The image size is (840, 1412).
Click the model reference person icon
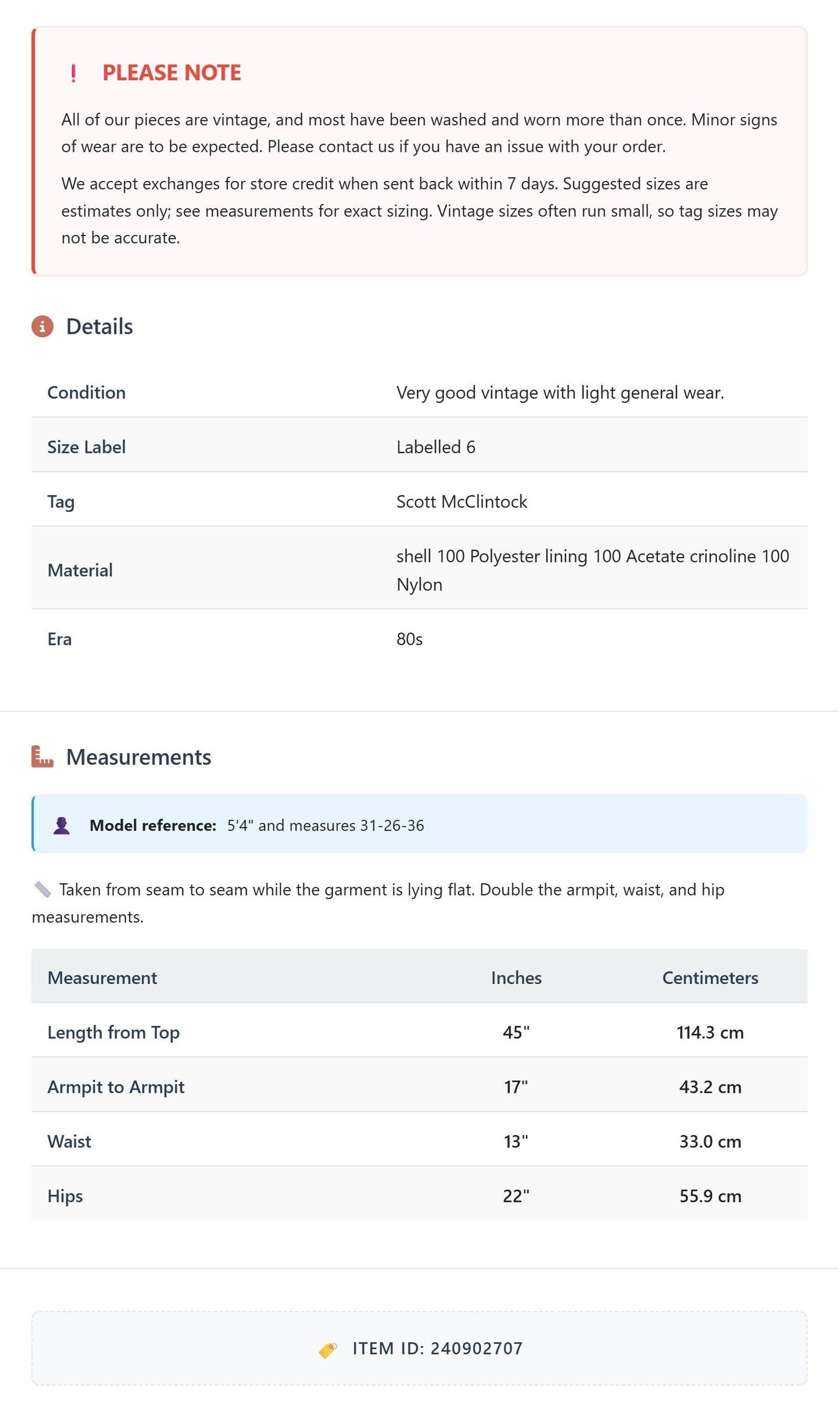(x=62, y=825)
